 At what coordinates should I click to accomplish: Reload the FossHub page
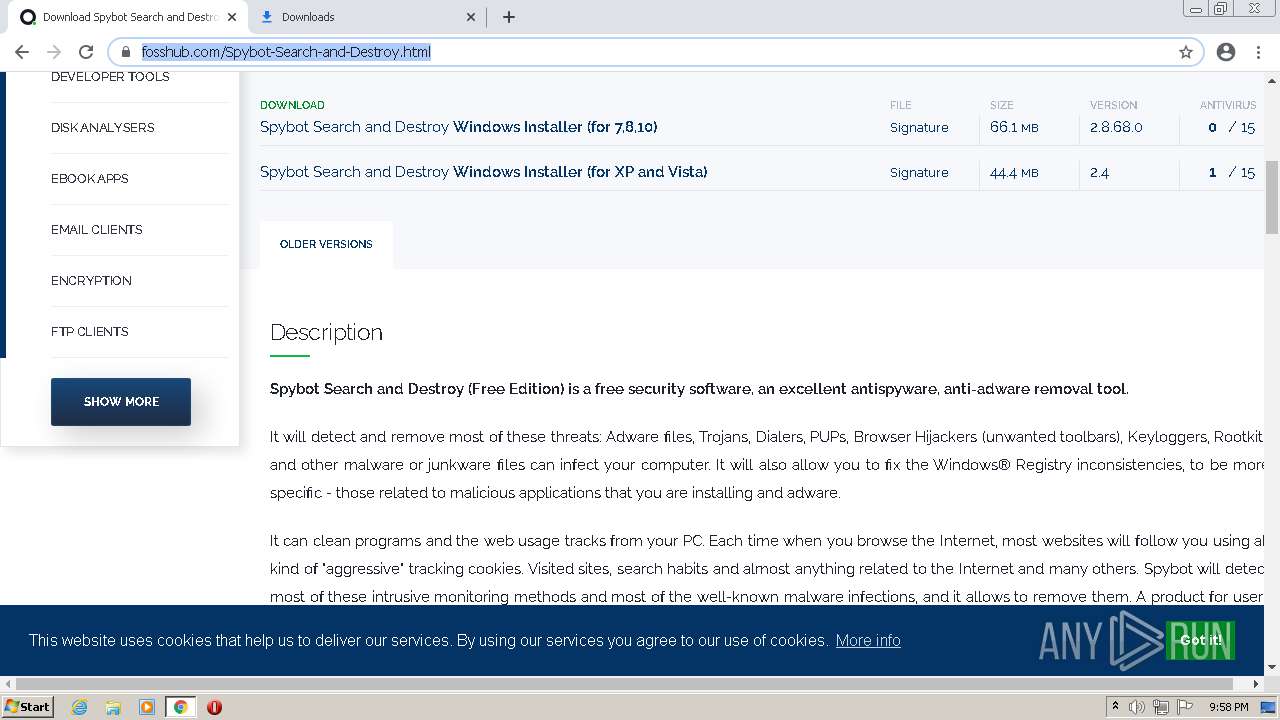[86, 52]
